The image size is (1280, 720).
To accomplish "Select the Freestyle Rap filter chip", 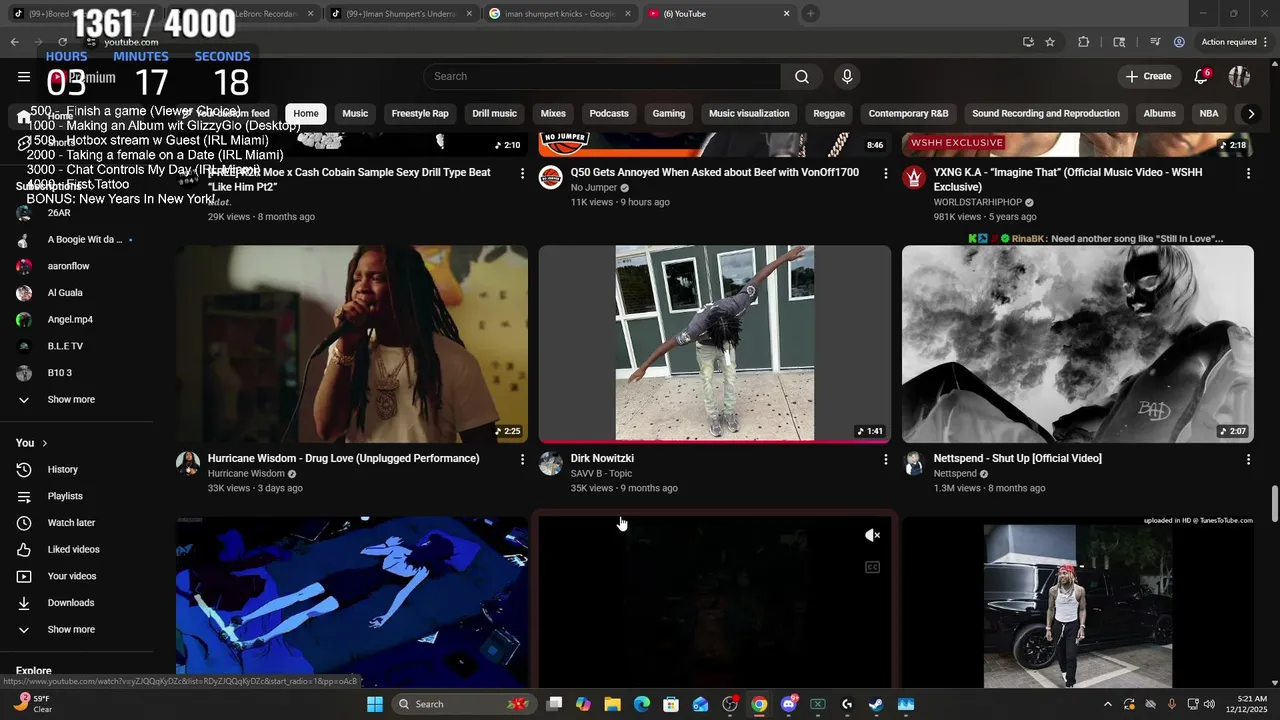I will coord(420,114).
